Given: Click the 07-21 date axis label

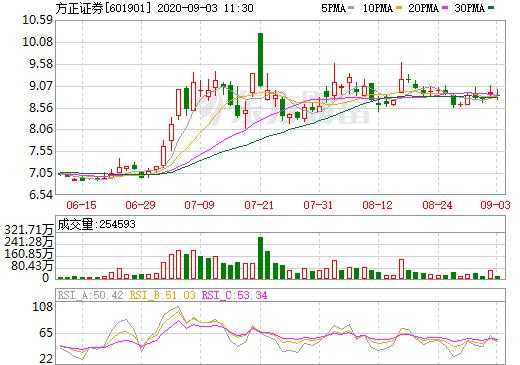Looking at the screenshot, I should [x=259, y=205].
